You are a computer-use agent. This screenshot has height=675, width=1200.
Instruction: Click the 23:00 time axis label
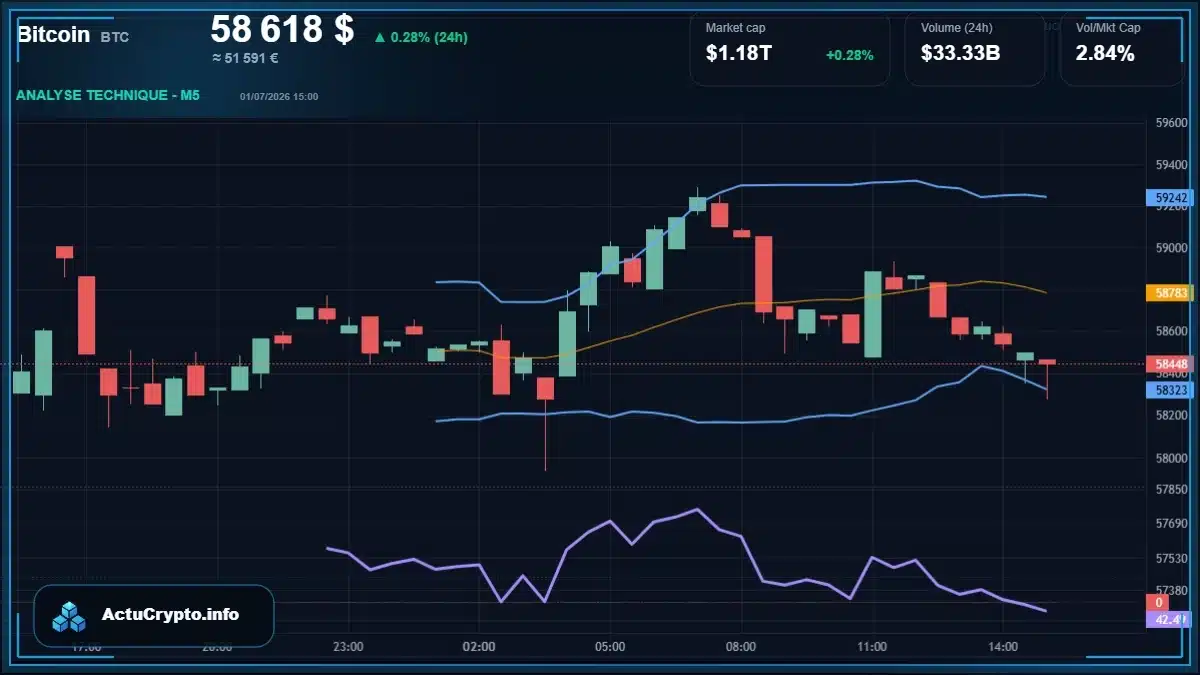348,647
